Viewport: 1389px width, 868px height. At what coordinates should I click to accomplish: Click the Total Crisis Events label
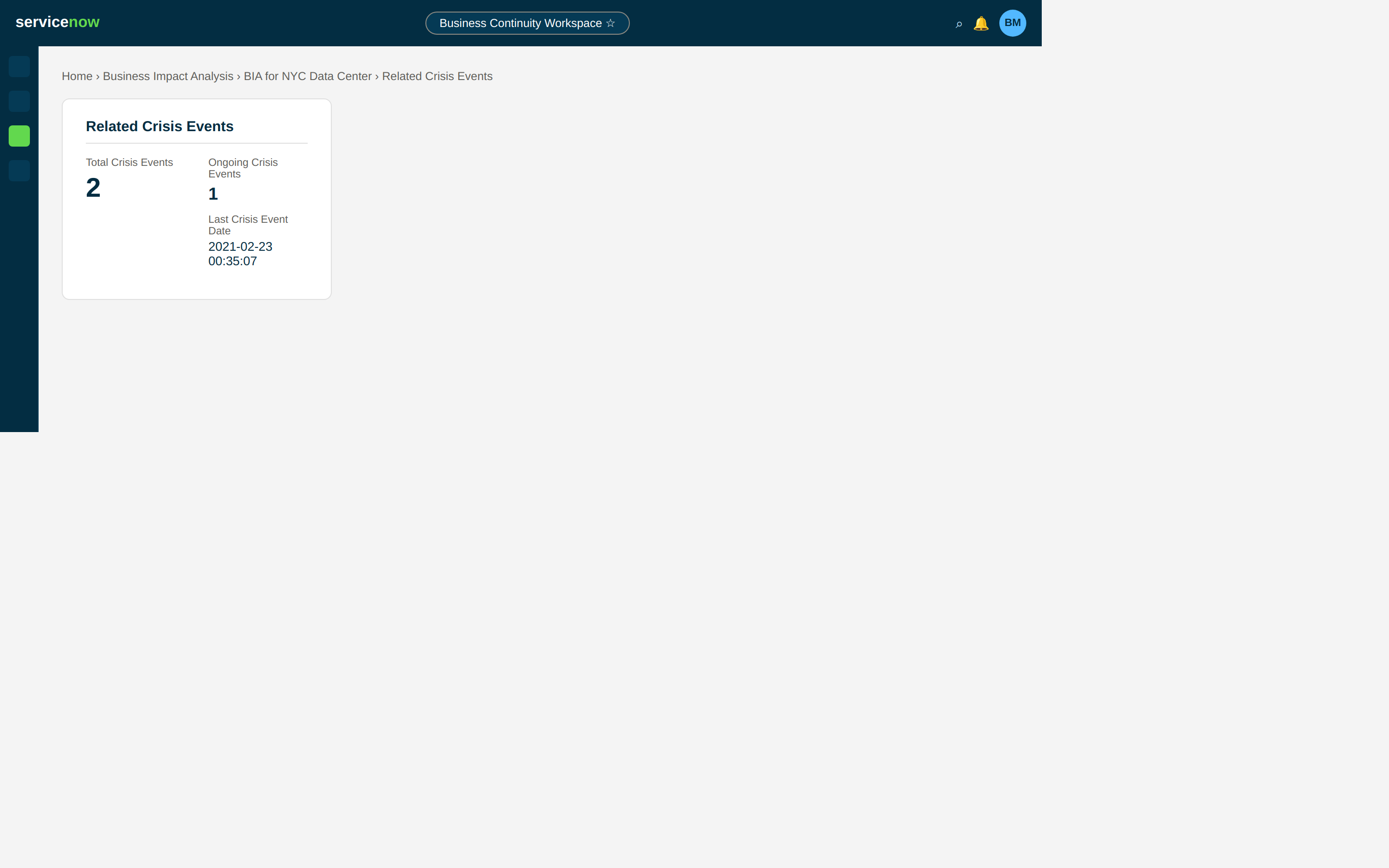tap(129, 163)
